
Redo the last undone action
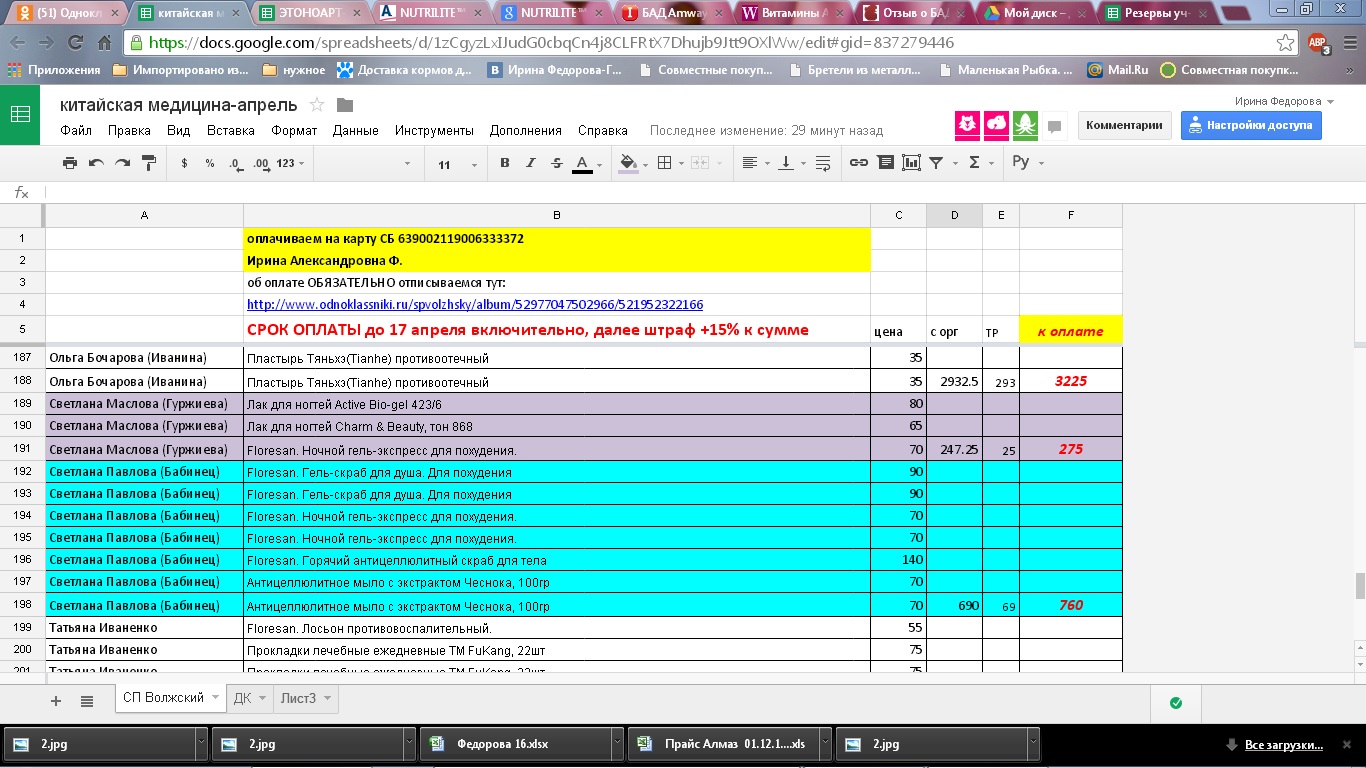tap(122, 163)
